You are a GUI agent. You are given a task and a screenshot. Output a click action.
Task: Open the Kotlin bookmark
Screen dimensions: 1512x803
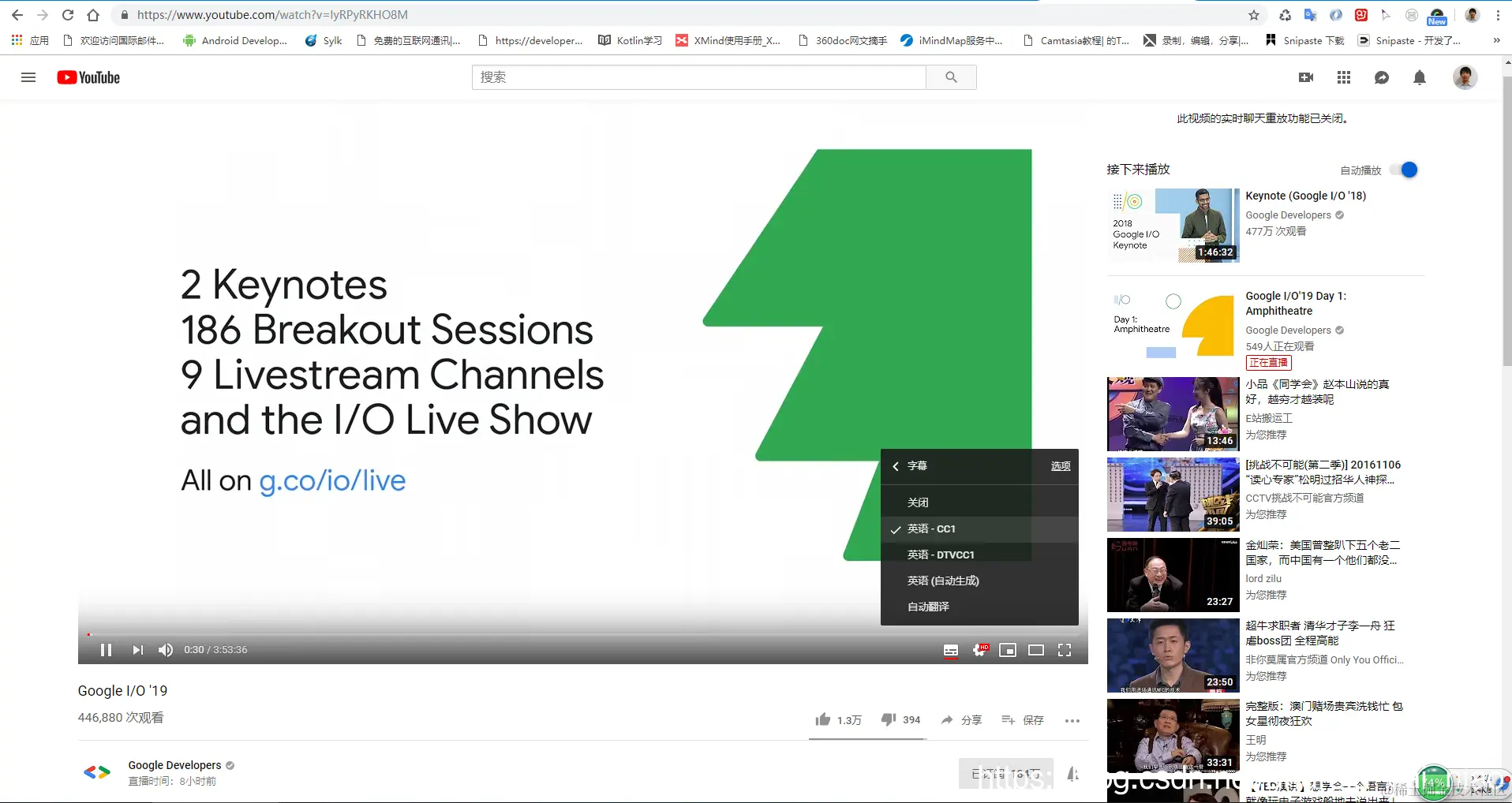click(630, 40)
